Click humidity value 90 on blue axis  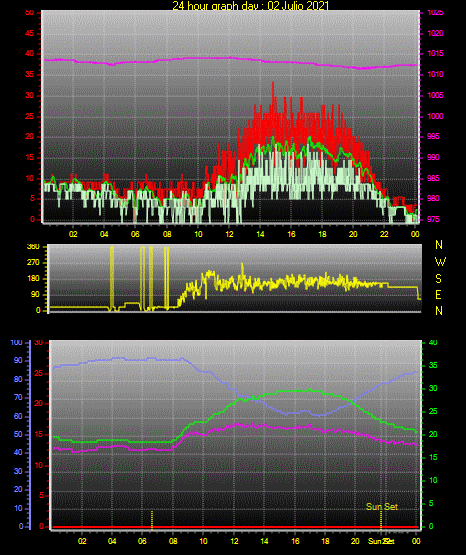pos(18,360)
